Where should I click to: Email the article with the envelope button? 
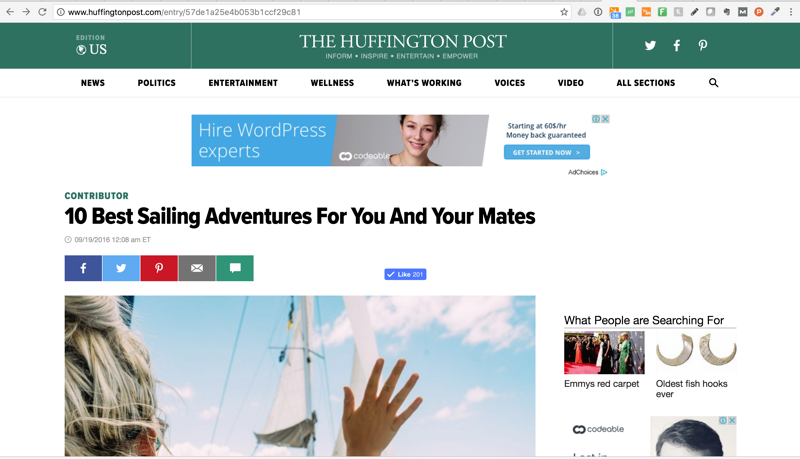click(x=197, y=268)
